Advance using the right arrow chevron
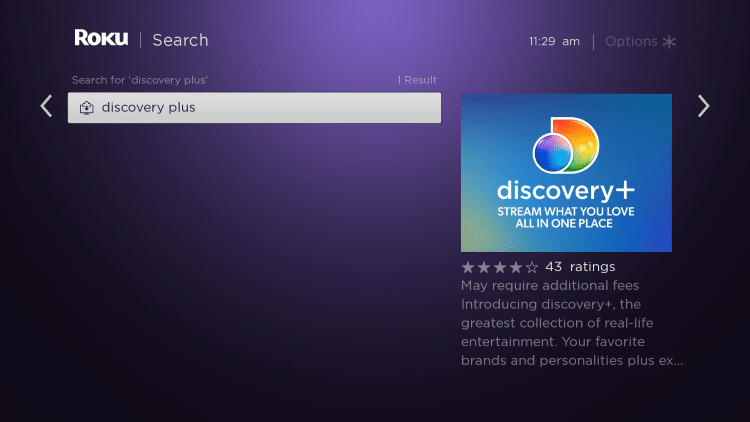 click(703, 106)
